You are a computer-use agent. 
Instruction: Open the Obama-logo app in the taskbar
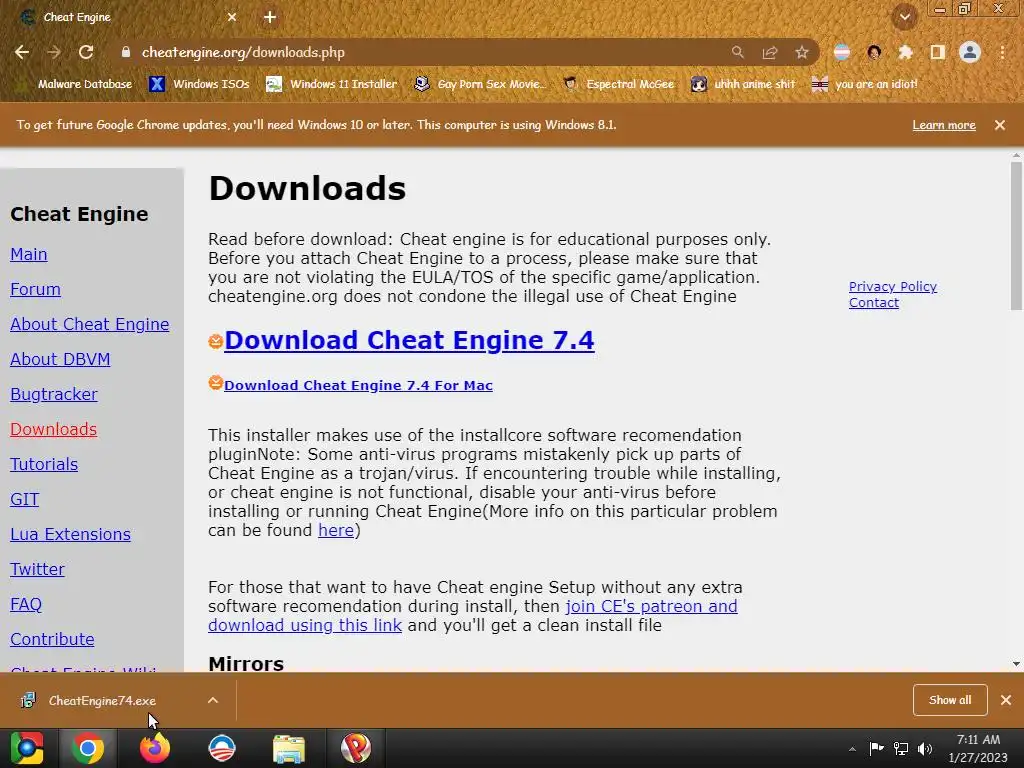click(x=222, y=748)
